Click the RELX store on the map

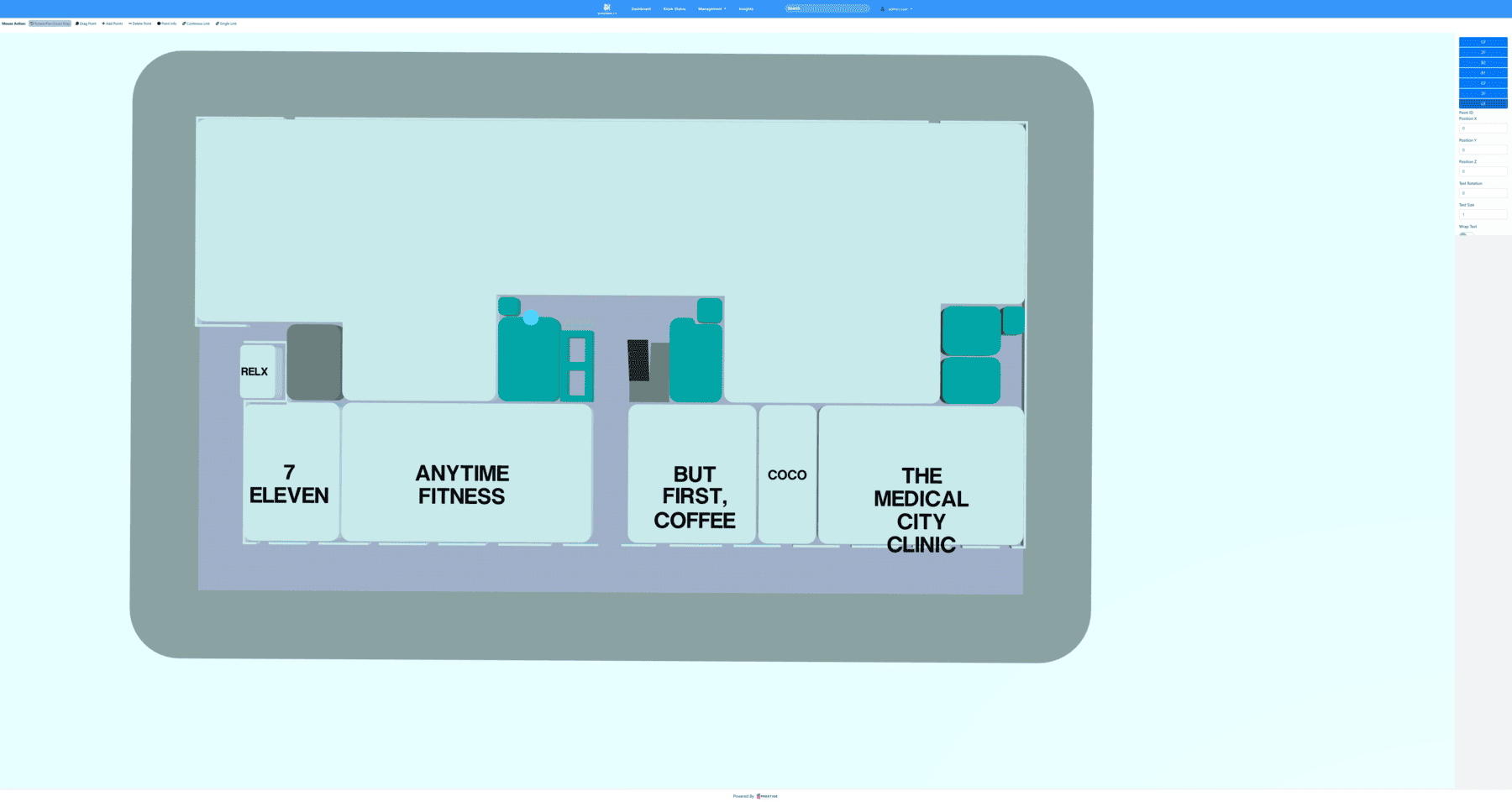point(257,371)
